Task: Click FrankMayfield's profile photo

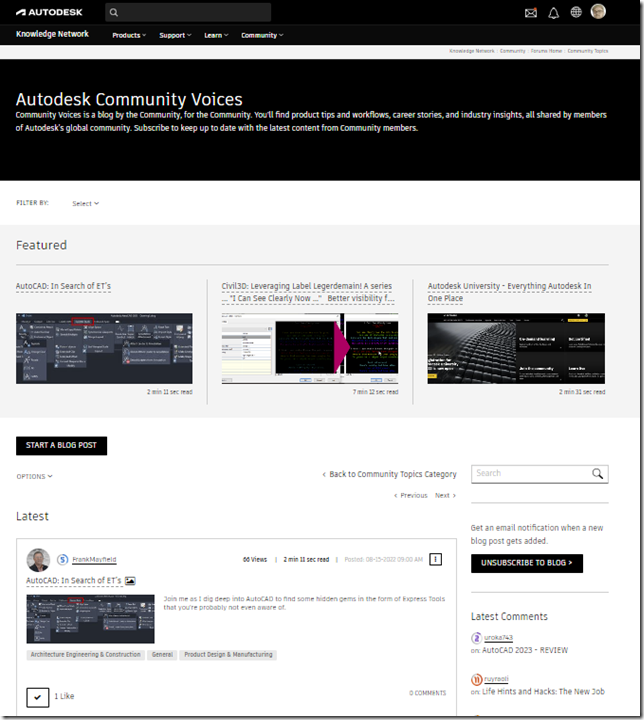Action: [38, 560]
